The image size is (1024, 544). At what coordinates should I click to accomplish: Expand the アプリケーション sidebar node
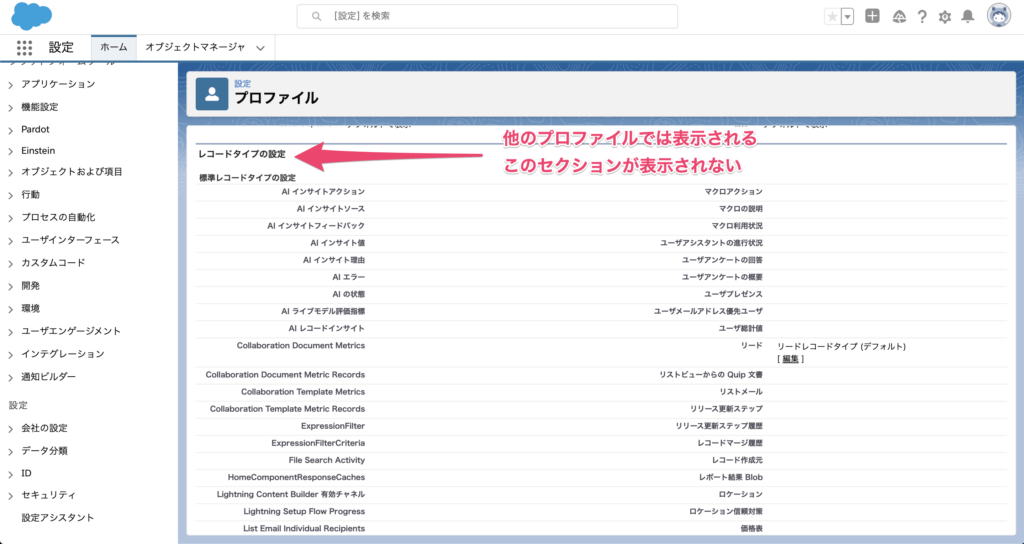pyautogui.click(x=10, y=85)
